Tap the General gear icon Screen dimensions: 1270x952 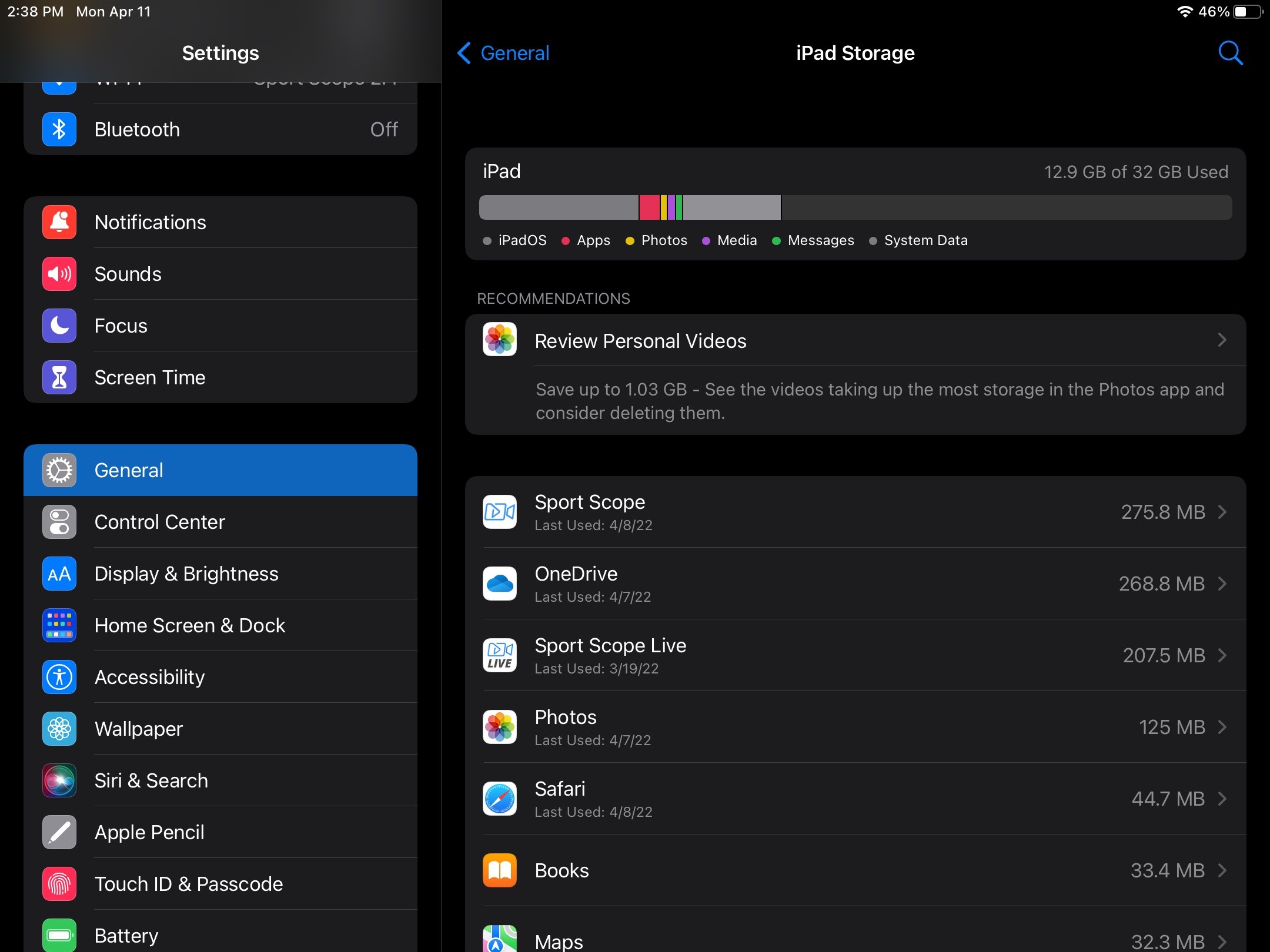59,470
